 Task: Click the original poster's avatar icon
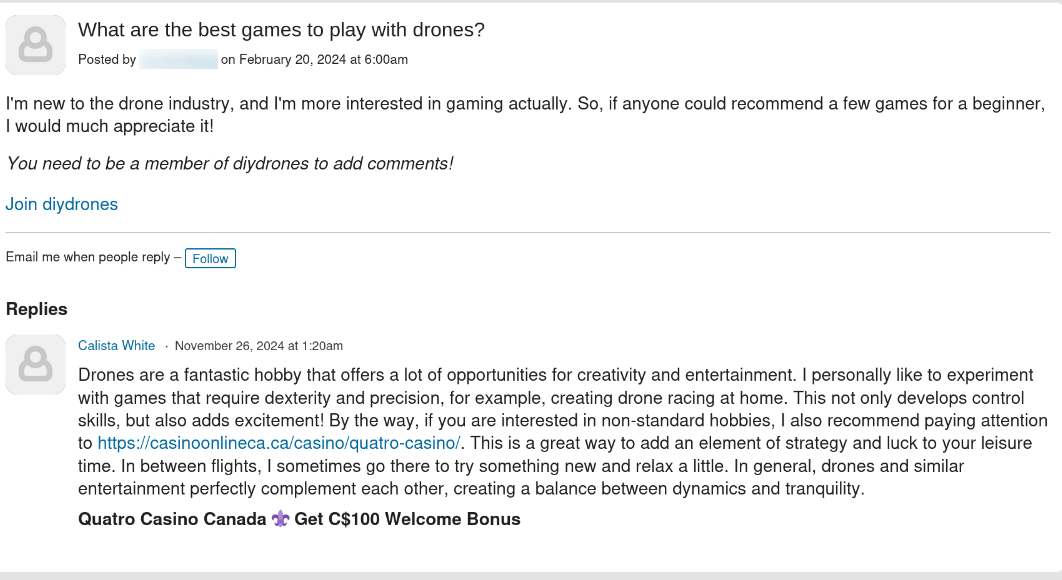pos(35,45)
